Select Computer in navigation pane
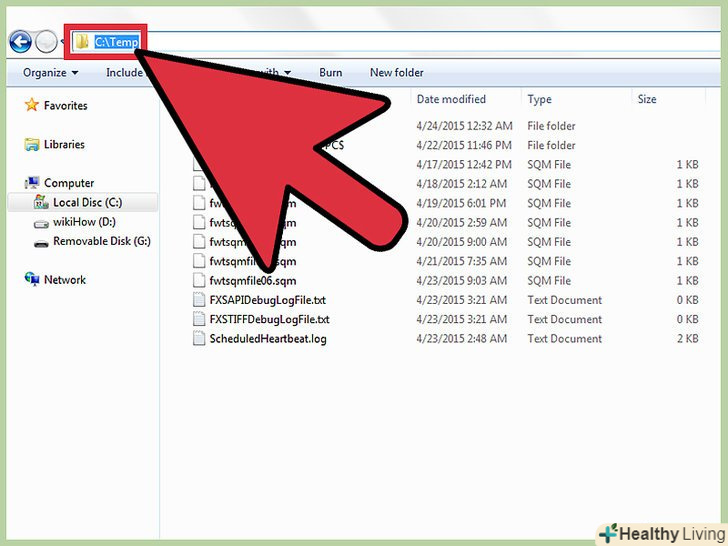 (69, 183)
